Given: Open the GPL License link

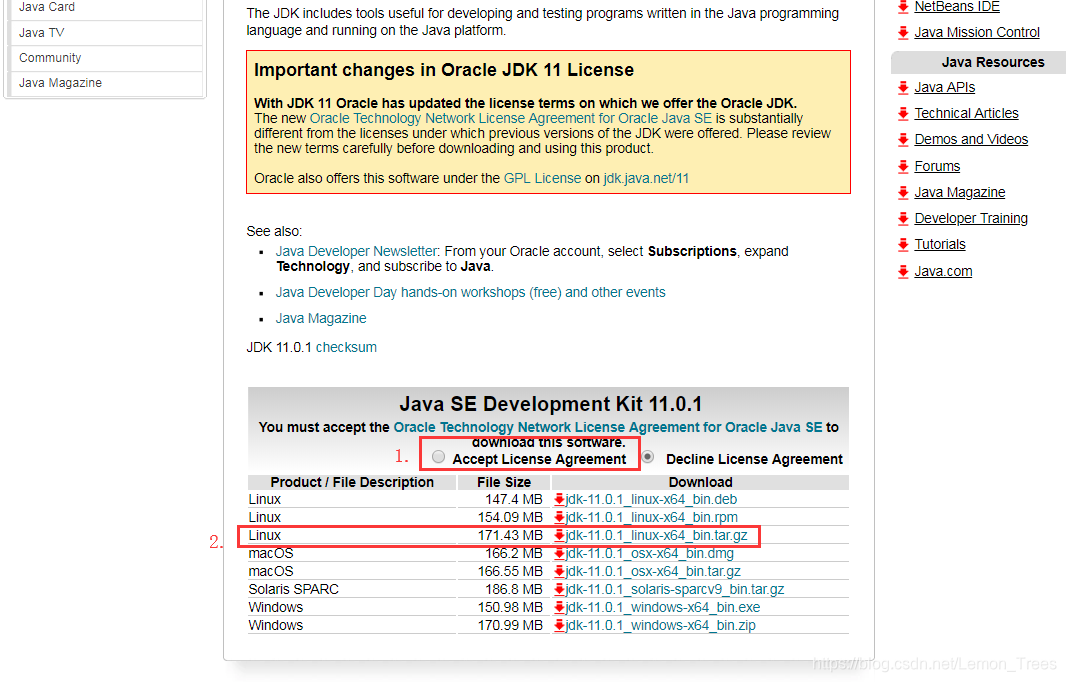Looking at the screenshot, I should tap(543, 179).
